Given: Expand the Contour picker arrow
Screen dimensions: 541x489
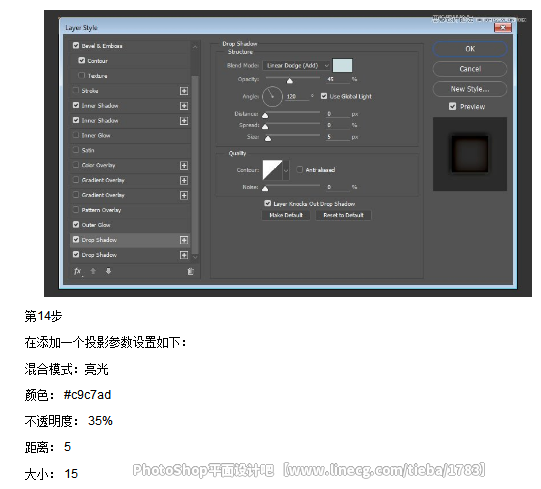Looking at the screenshot, I should [286, 170].
